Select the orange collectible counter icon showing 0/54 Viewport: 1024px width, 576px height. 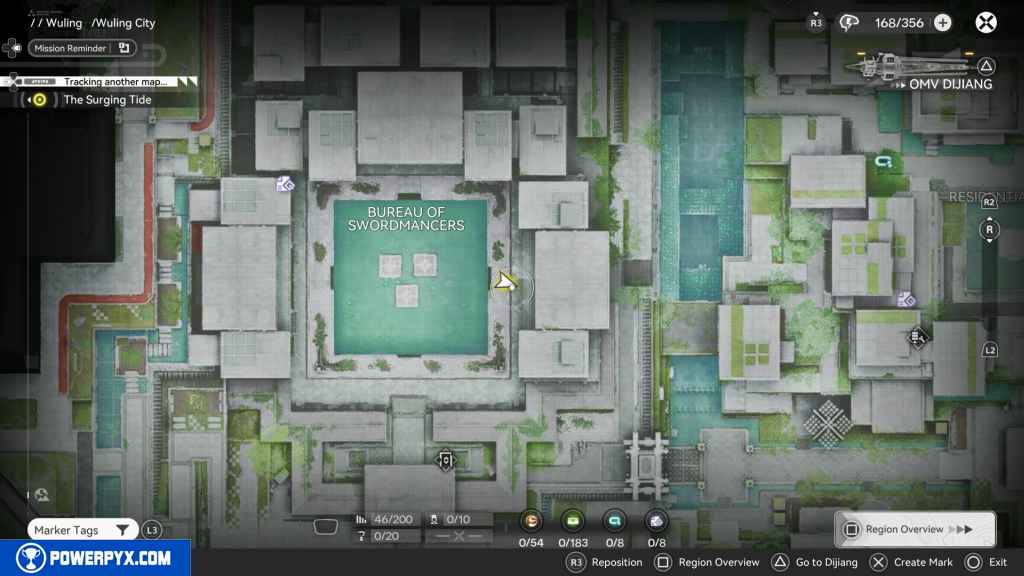click(532, 521)
